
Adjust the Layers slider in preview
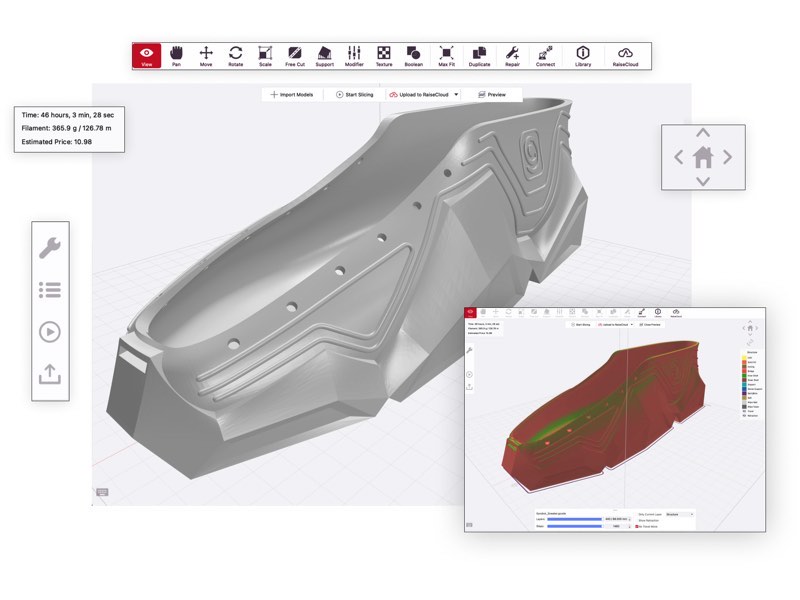(576, 519)
